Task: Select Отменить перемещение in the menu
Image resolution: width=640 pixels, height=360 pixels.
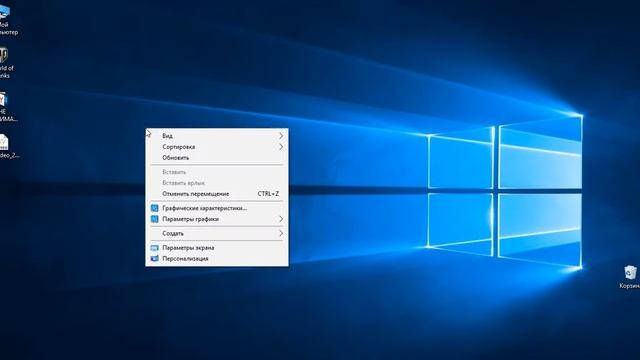Action: point(217,194)
